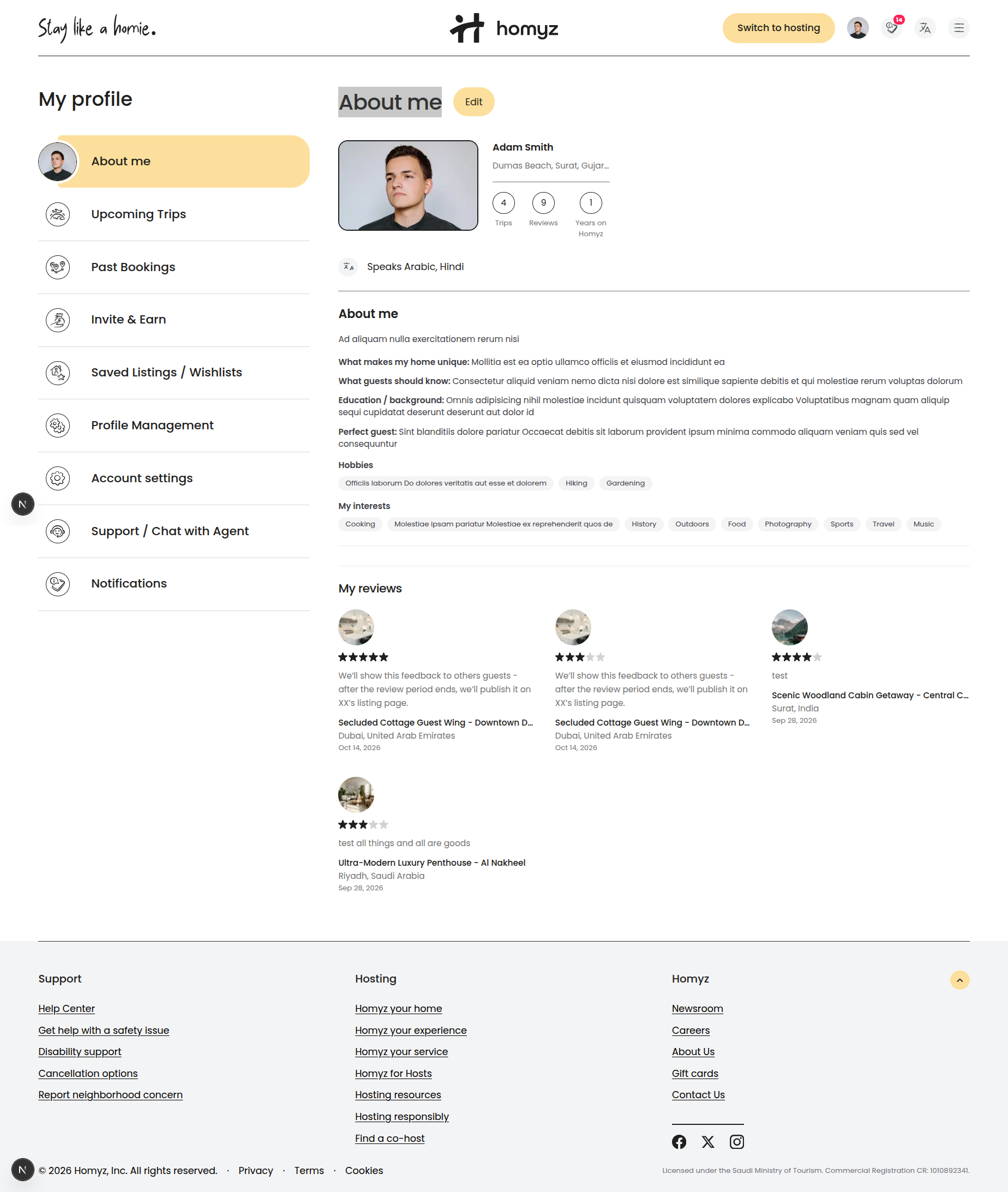The width and height of the screenshot is (1008, 1192).
Task: Select About me in the sidebar menu
Action: 173,161
